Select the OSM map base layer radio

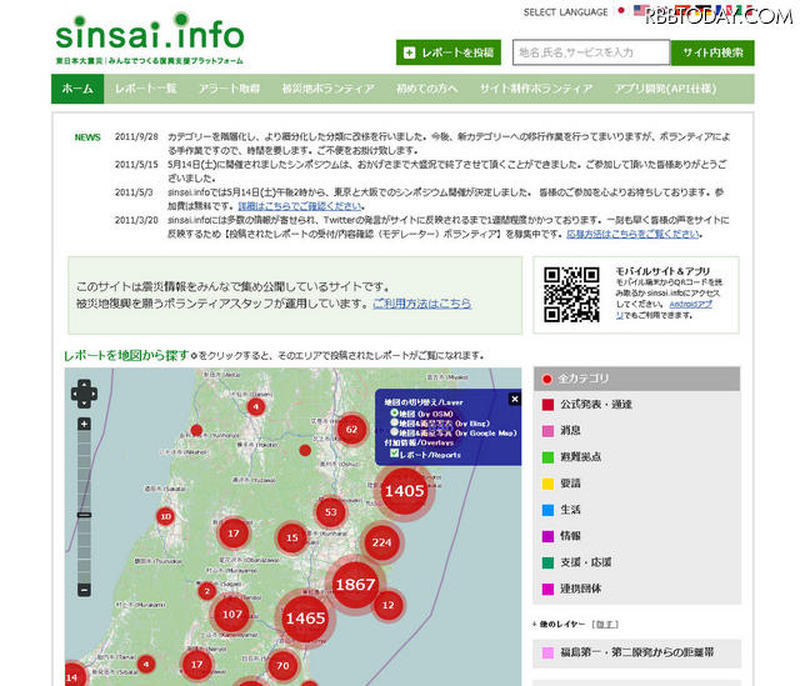[x=395, y=412]
